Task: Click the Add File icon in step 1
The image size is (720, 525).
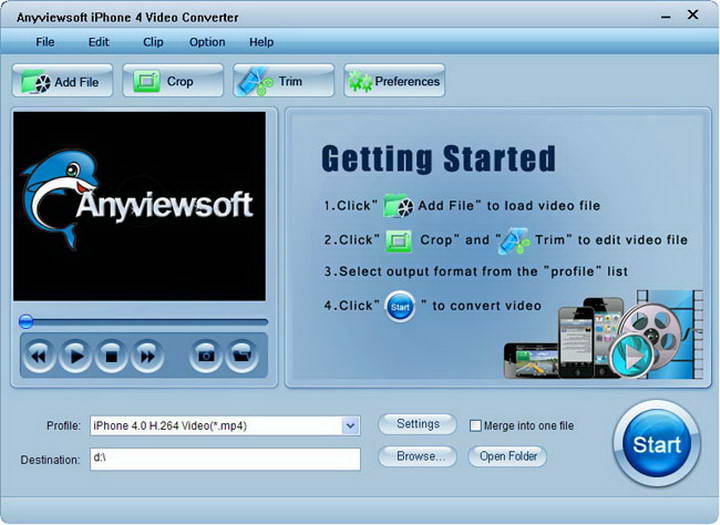Action: click(398, 206)
